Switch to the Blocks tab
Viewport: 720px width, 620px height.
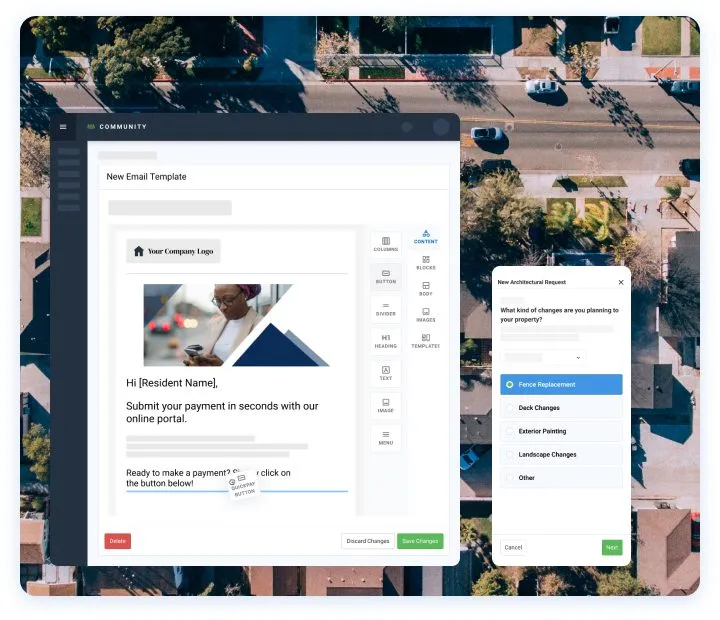pos(426,263)
